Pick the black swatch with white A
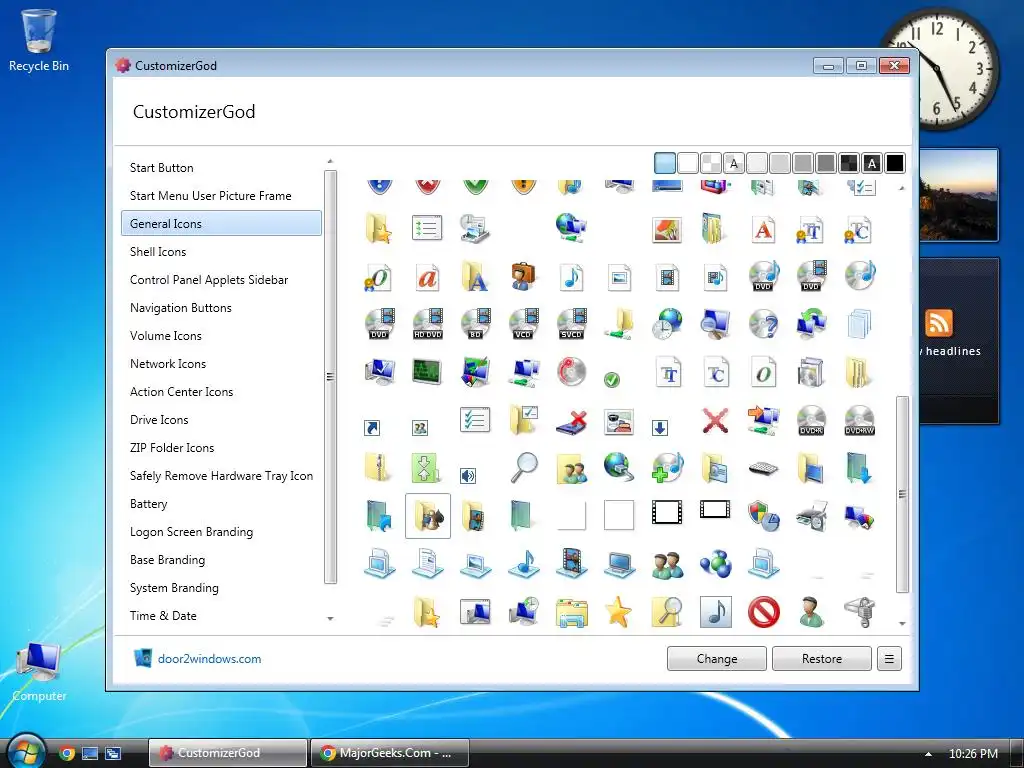 click(872, 163)
